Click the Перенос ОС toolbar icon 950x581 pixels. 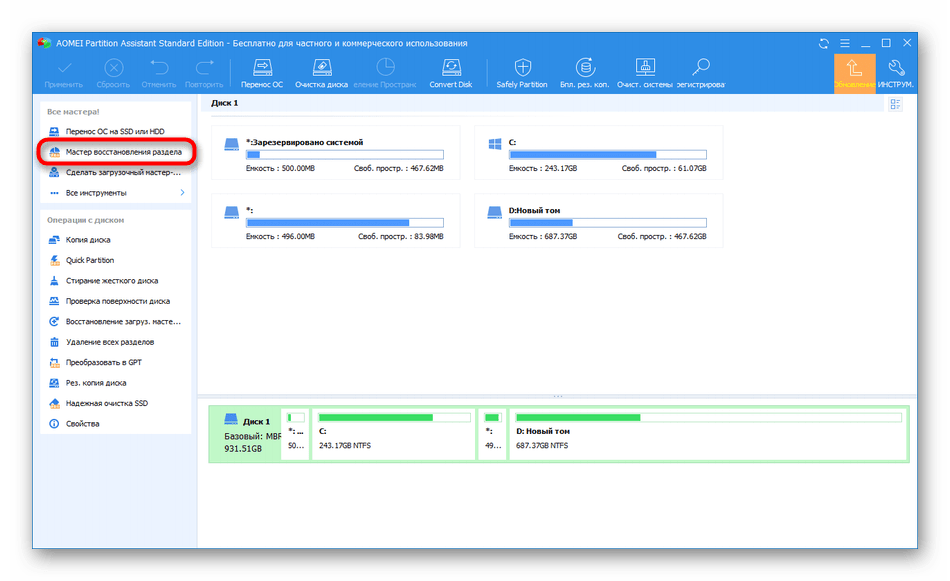click(262, 73)
